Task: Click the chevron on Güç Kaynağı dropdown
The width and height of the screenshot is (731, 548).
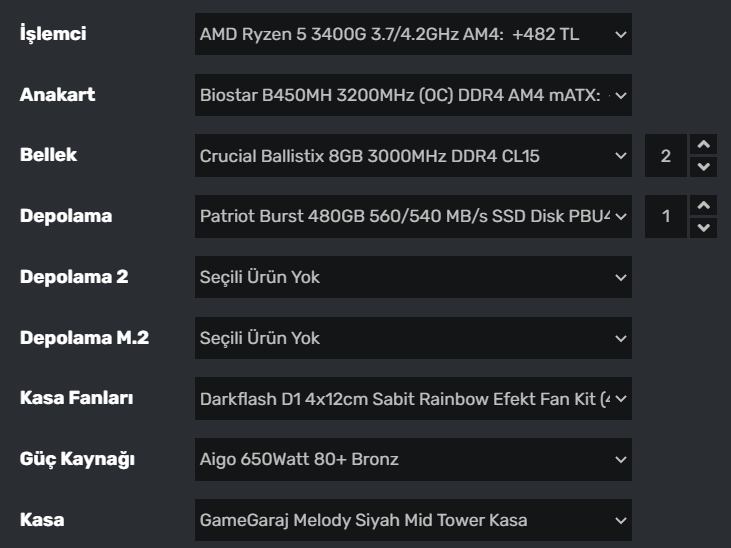Action: pos(621,460)
